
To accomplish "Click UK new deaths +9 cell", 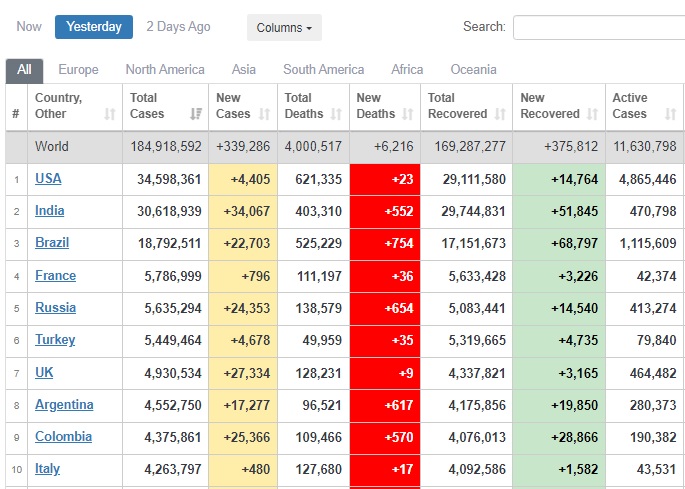I will 385,374.
